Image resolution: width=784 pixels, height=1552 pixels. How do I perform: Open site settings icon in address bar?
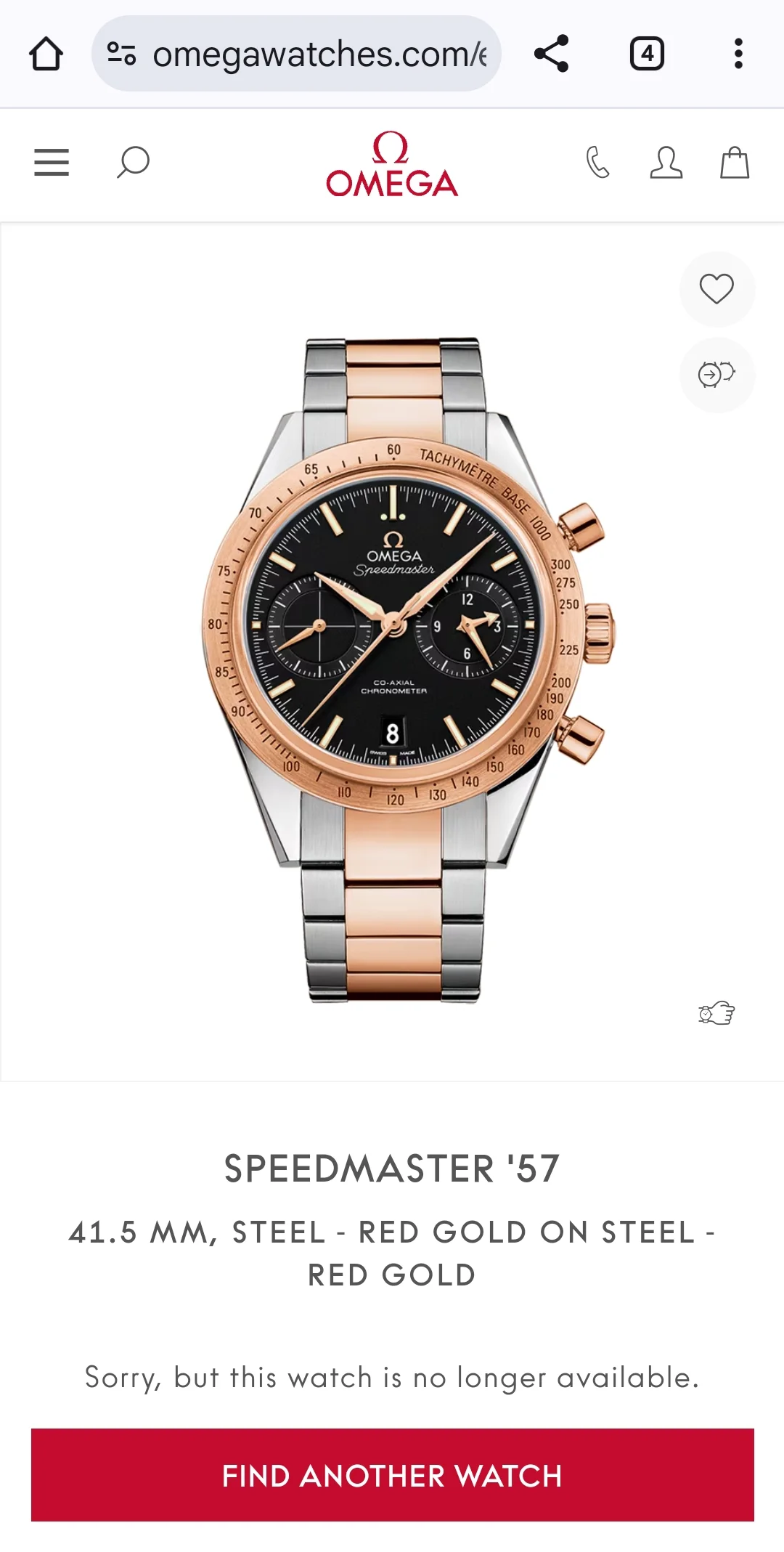click(121, 54)
